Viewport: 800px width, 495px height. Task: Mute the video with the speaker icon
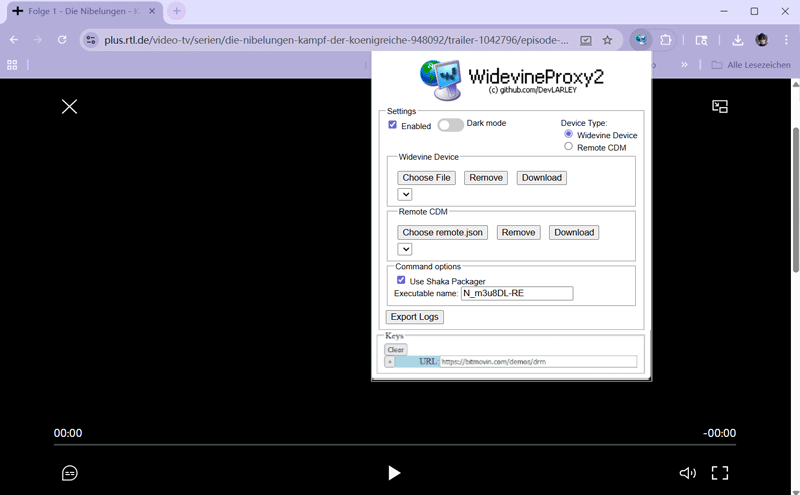point(687,473)
